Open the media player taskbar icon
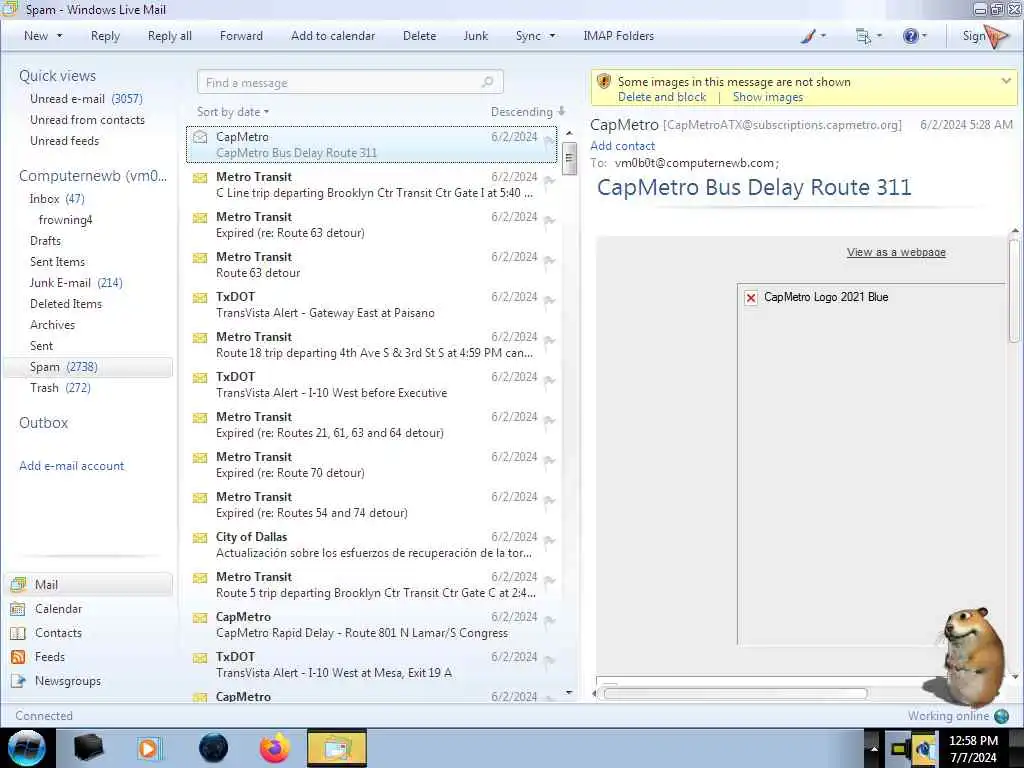 148,748
